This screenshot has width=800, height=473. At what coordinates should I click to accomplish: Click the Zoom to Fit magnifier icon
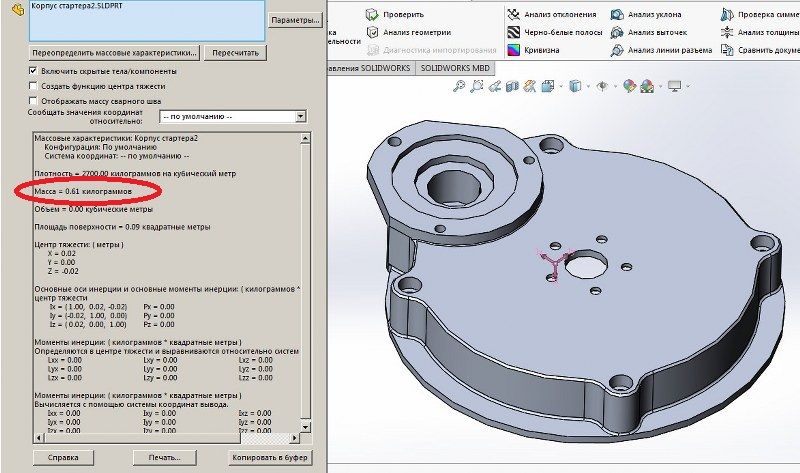click(459, 87)
